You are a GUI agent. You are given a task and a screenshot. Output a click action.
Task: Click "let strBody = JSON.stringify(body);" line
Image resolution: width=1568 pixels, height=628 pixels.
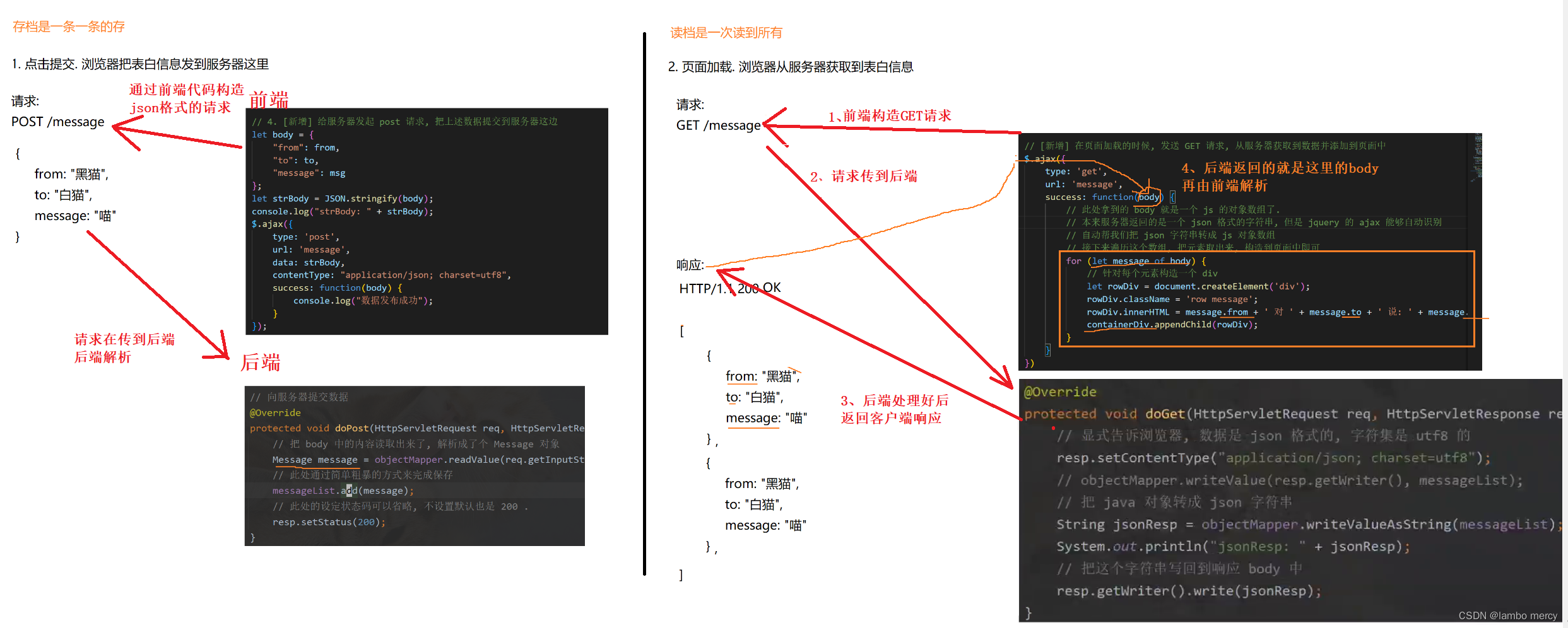pyautogui.click(x=343, y=199)
